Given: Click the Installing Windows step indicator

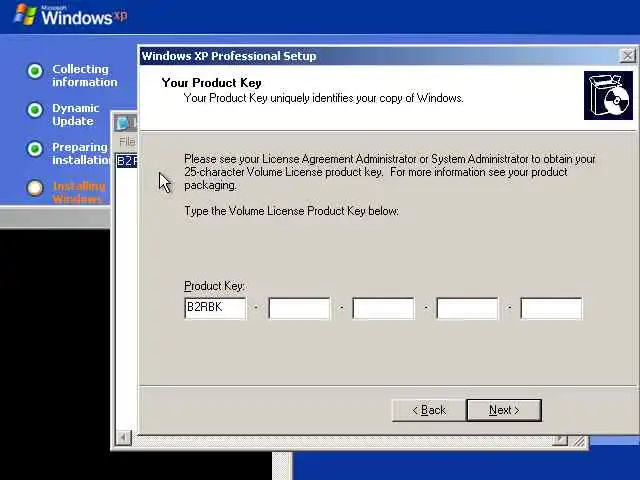Looking at the screenshot, I should [x=35, y=188].
